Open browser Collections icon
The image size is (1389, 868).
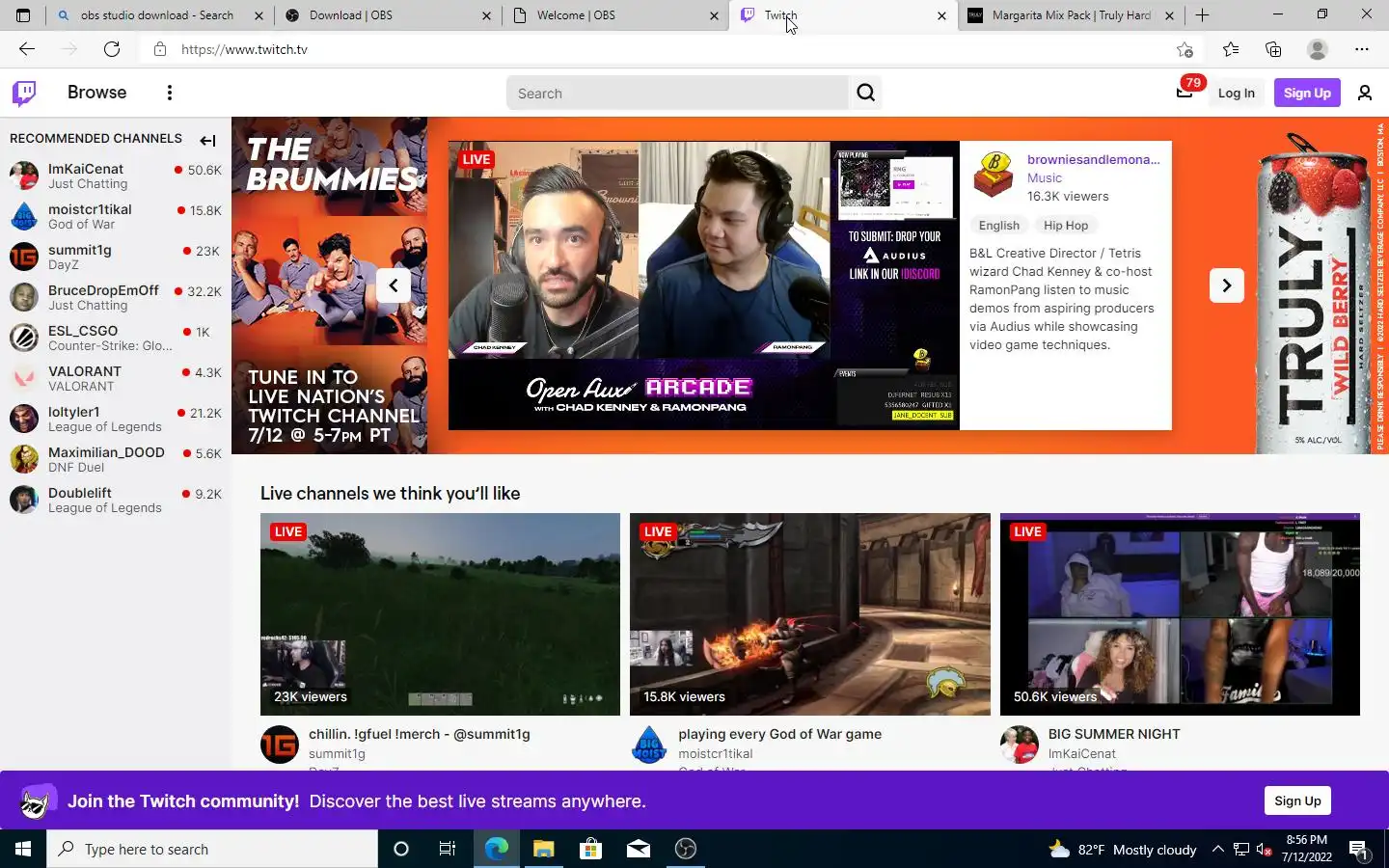point(1273,49)
